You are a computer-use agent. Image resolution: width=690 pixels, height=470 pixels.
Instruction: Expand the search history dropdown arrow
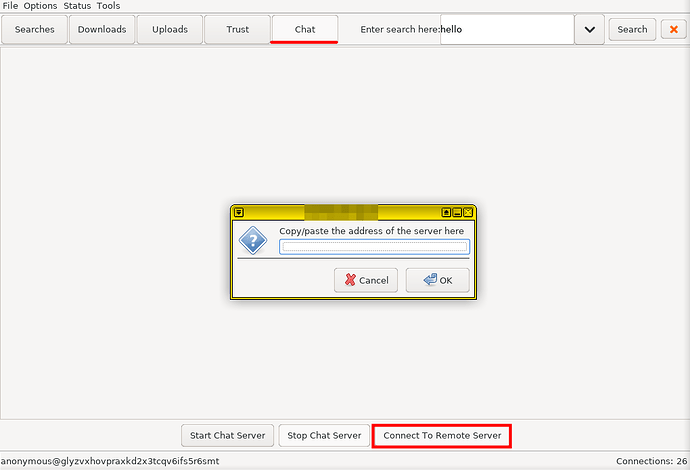pyautogui.click(x=589, y=29)
